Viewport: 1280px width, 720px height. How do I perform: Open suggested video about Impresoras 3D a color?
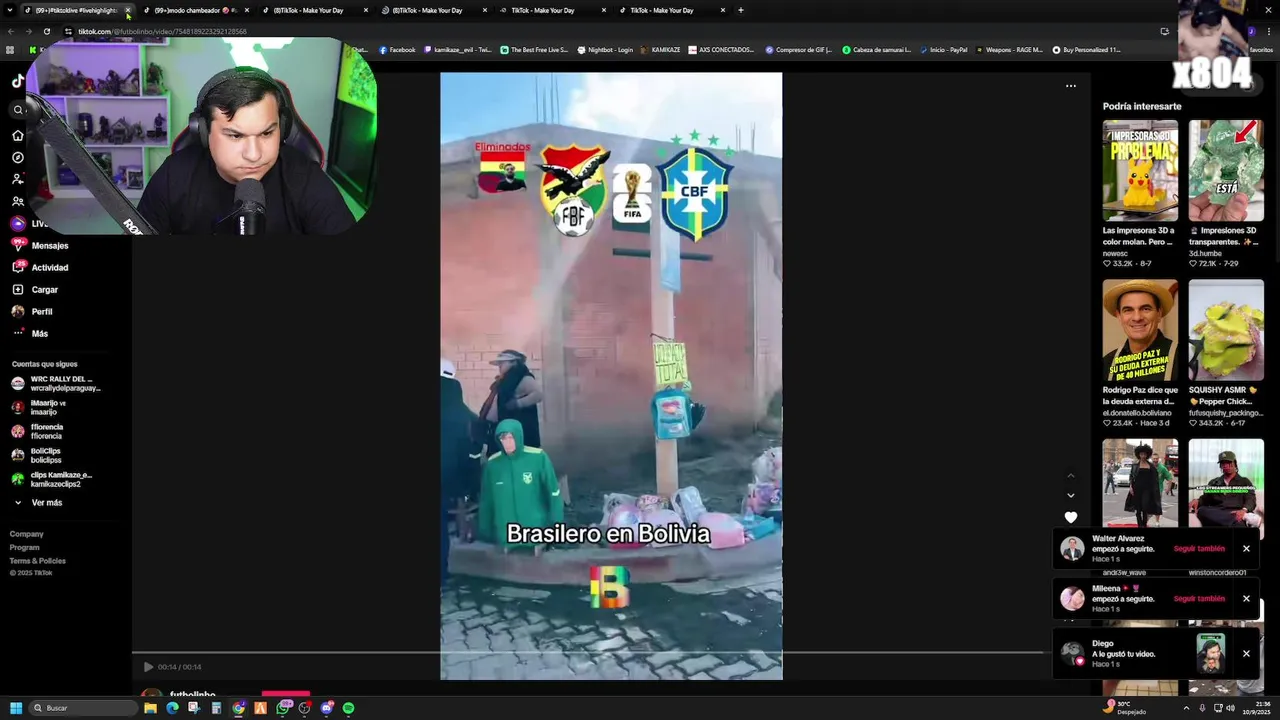tap(1140, 171)
